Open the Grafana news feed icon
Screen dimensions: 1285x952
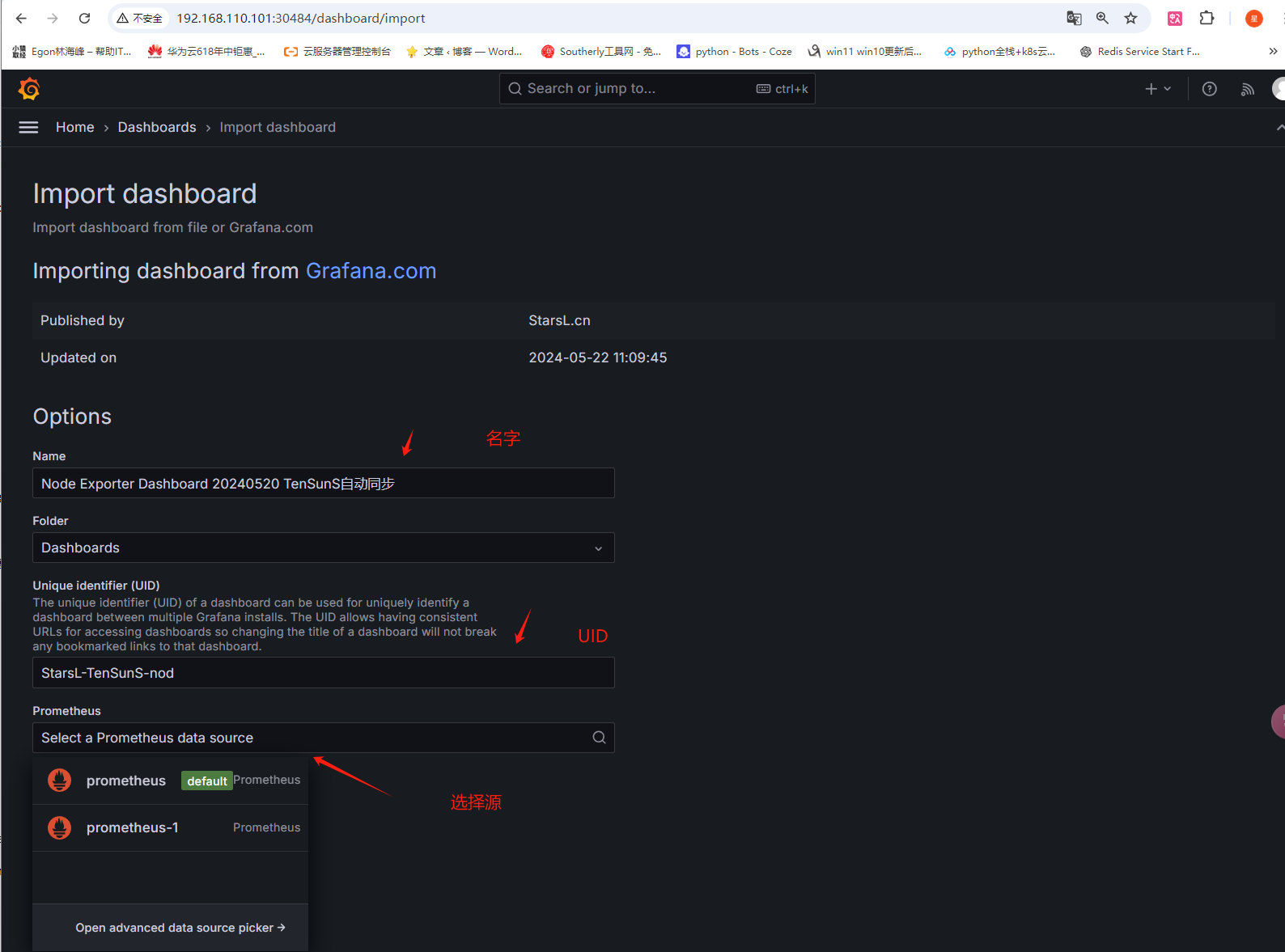[1248, 89]
